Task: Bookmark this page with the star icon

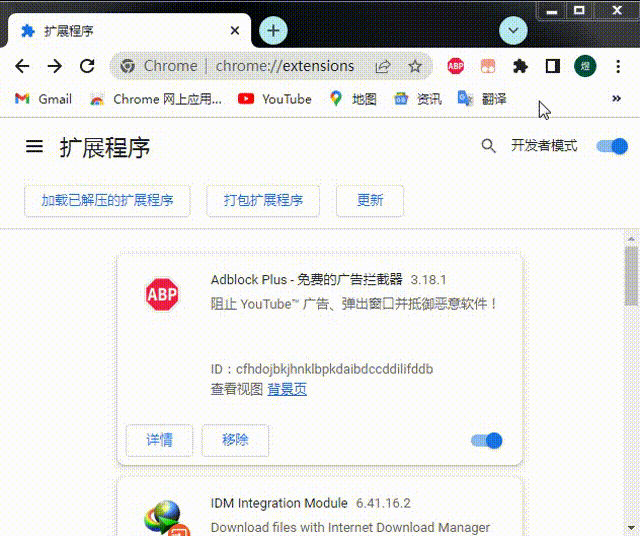Action: click(415, 66)
